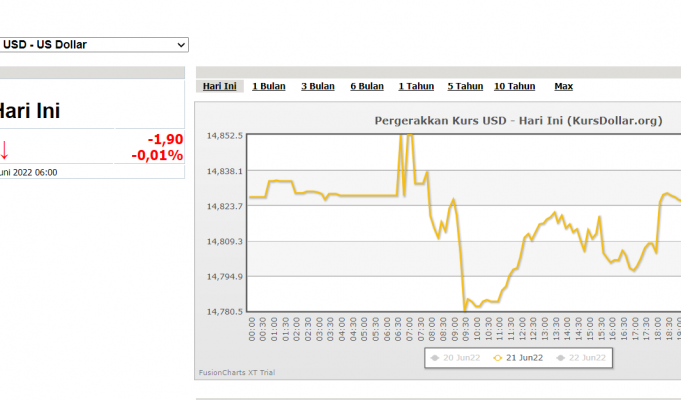Click the red down arrow indicator
Image resolution: width=681 pixels, height=400 pixels.
tap(4, 149)
